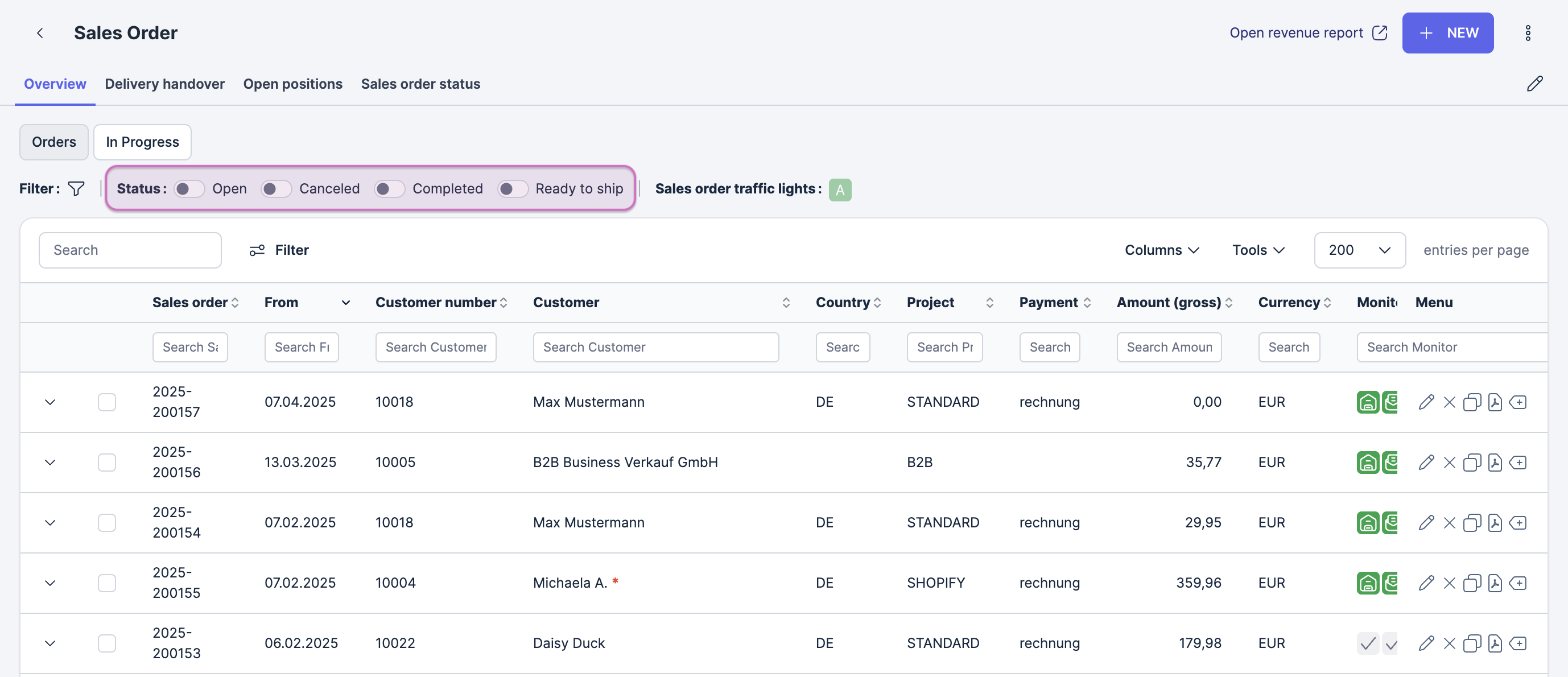
Task: Cancel order 2025-200156 with X icon
Action: 1449,463
